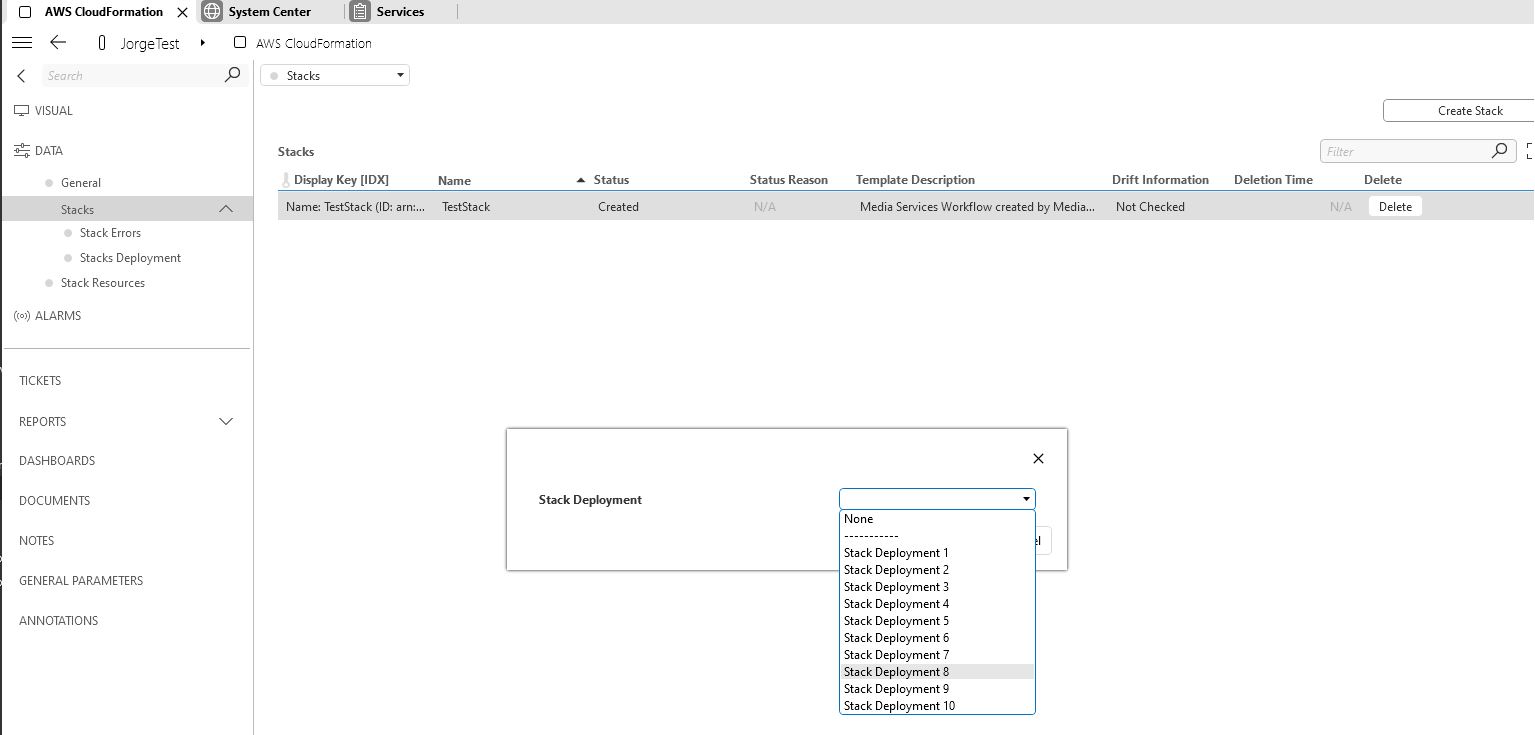Open the TICKETS section

40,381
